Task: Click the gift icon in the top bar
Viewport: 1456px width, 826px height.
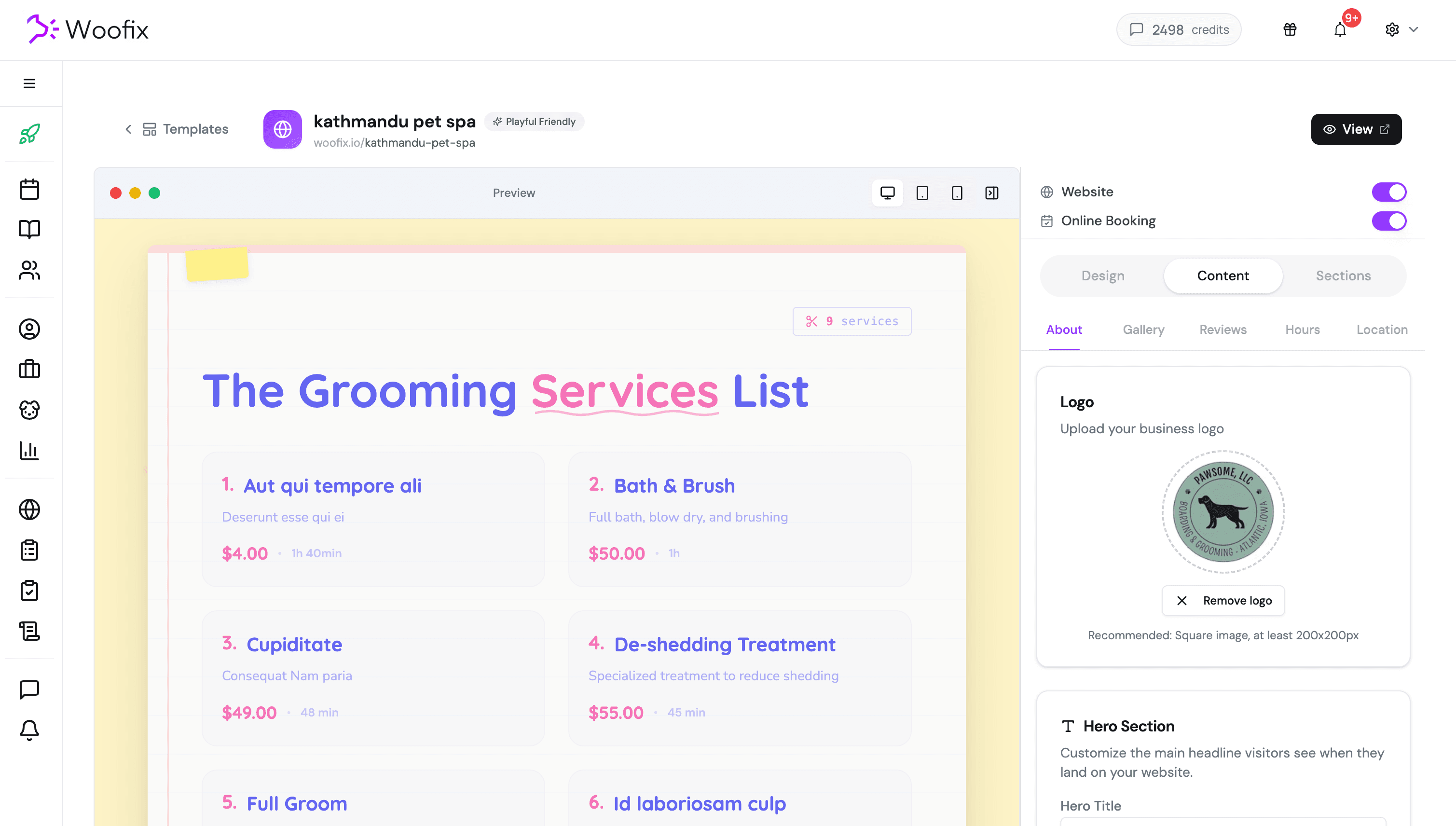Action: point(1290,29)
